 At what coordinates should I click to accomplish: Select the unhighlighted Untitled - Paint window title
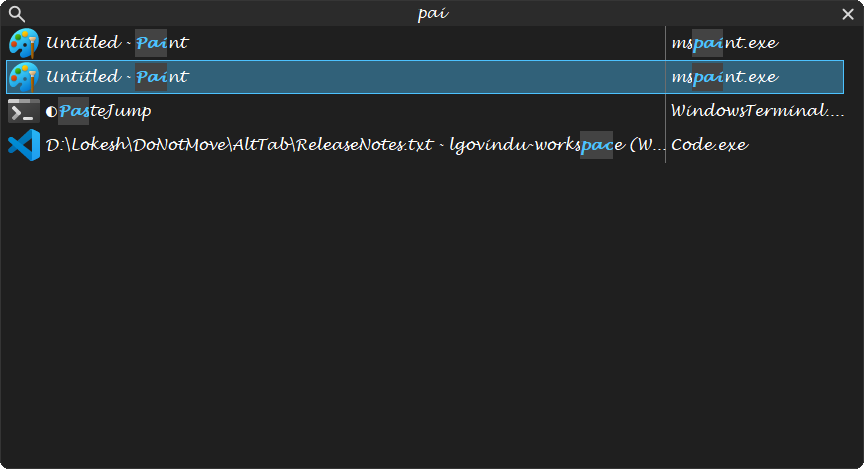[117, 42]
